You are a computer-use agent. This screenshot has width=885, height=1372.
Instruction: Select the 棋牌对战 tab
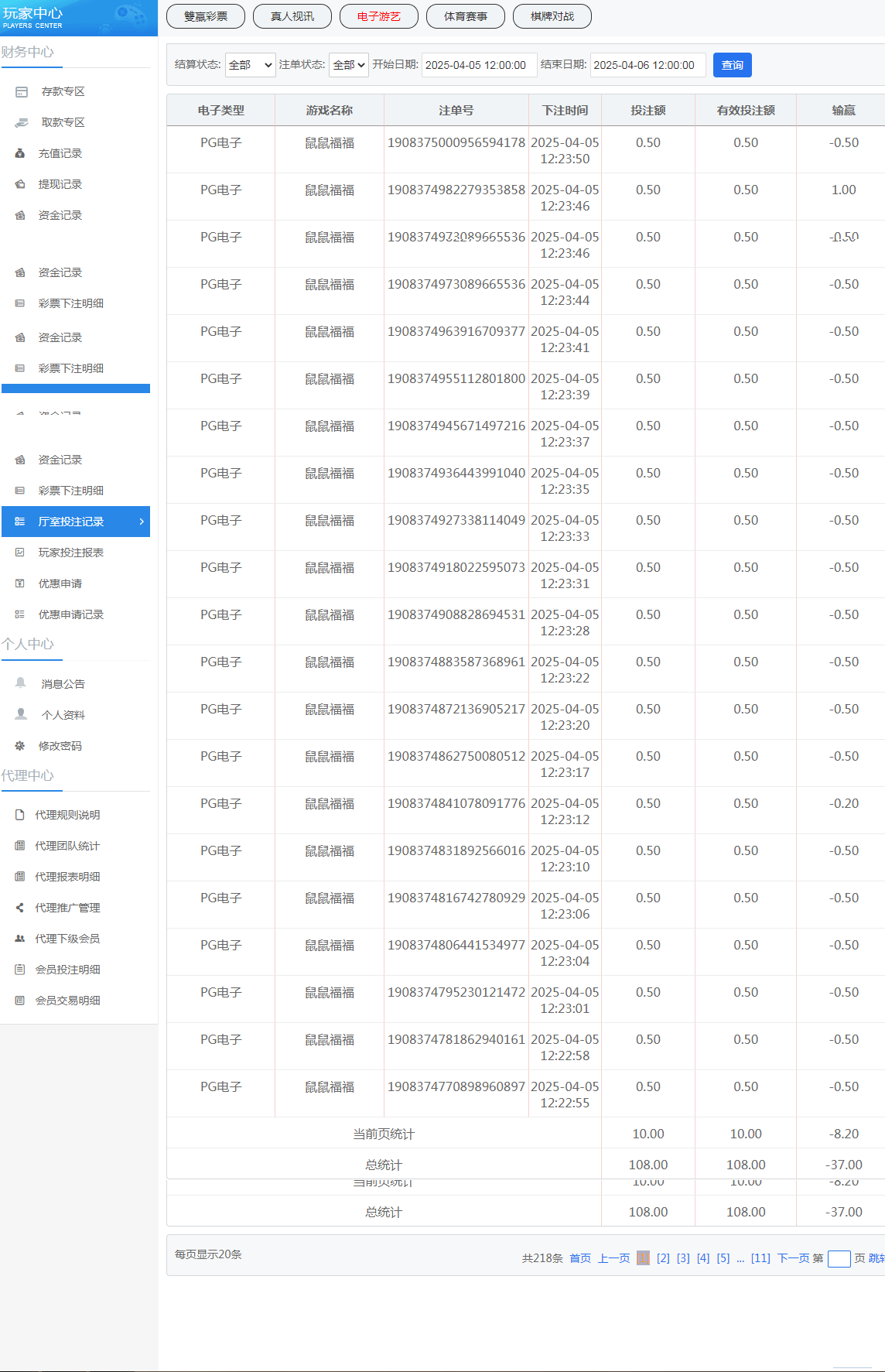click(x=552, y=16)
